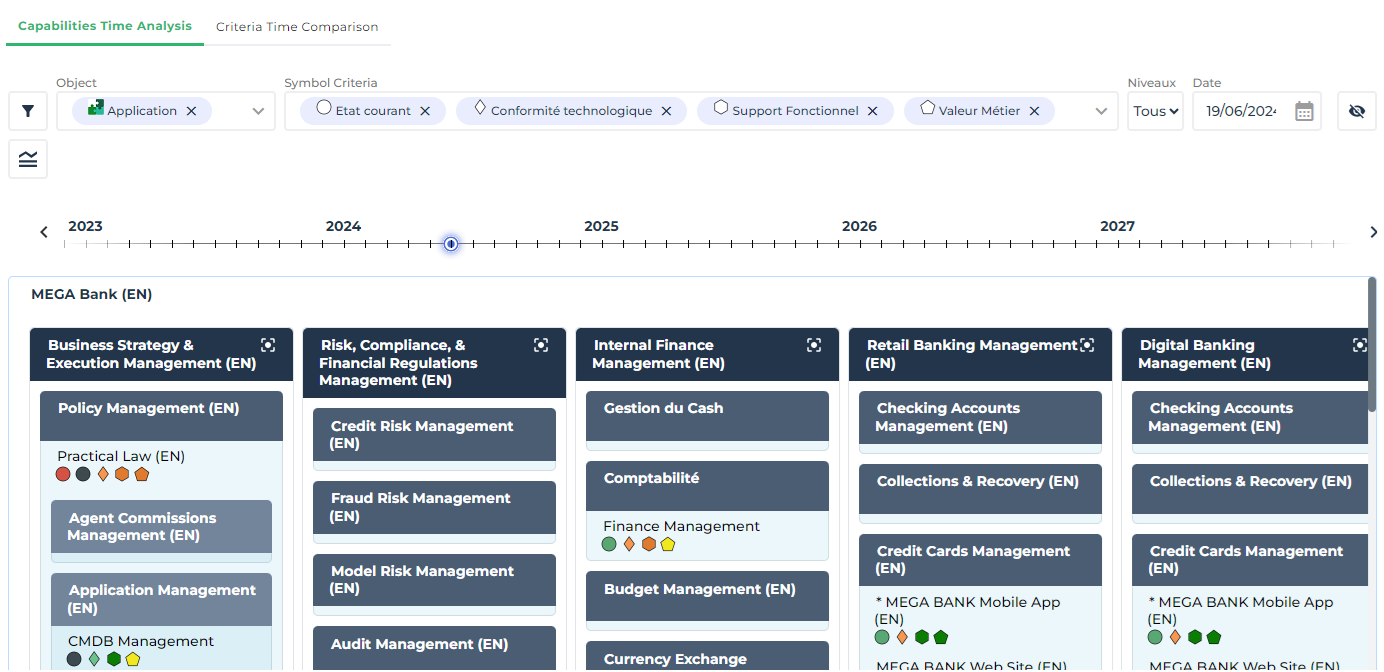Click the filter funnel icon

[x=28, y=111]
